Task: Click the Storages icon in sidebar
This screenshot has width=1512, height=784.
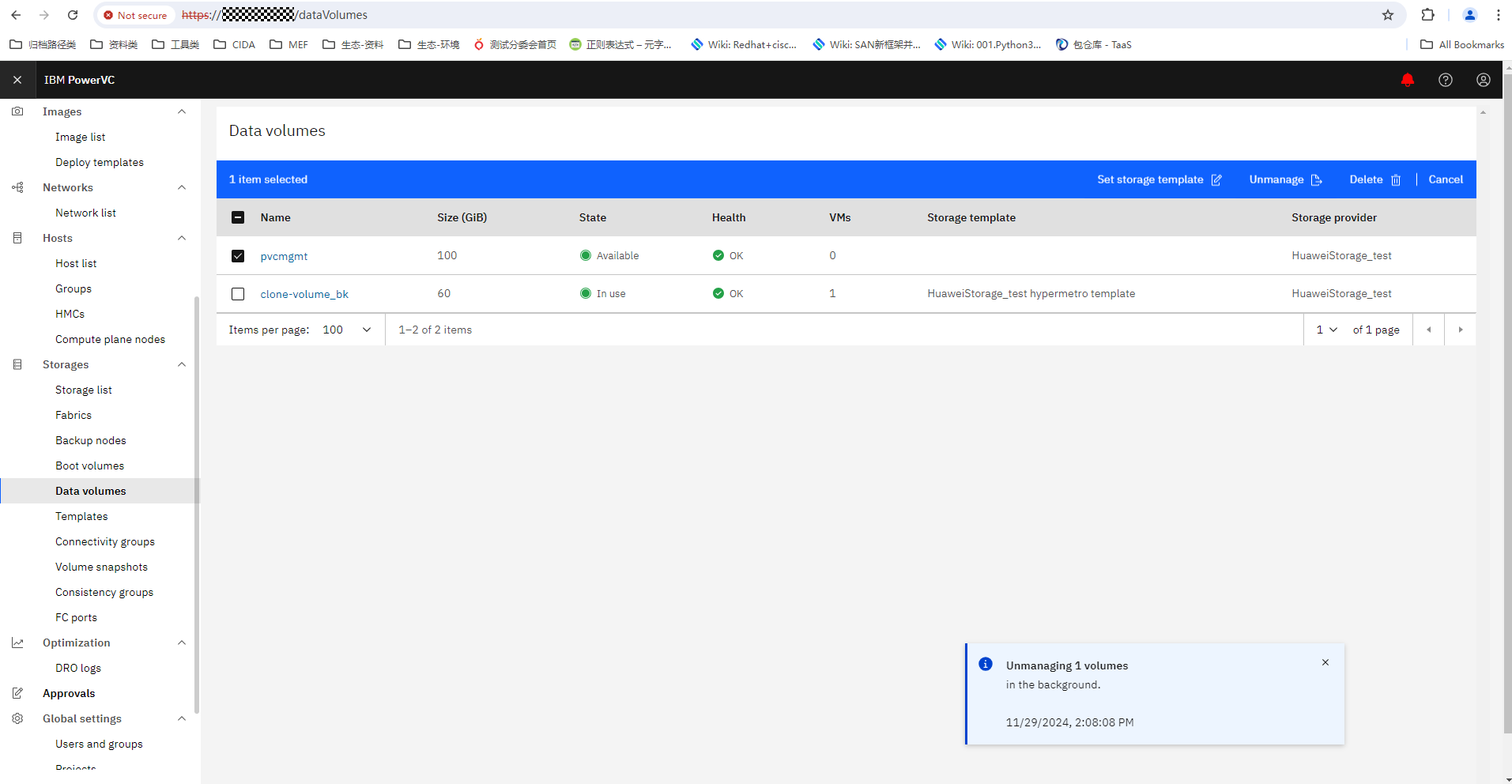Action: [x=17, y=364]
